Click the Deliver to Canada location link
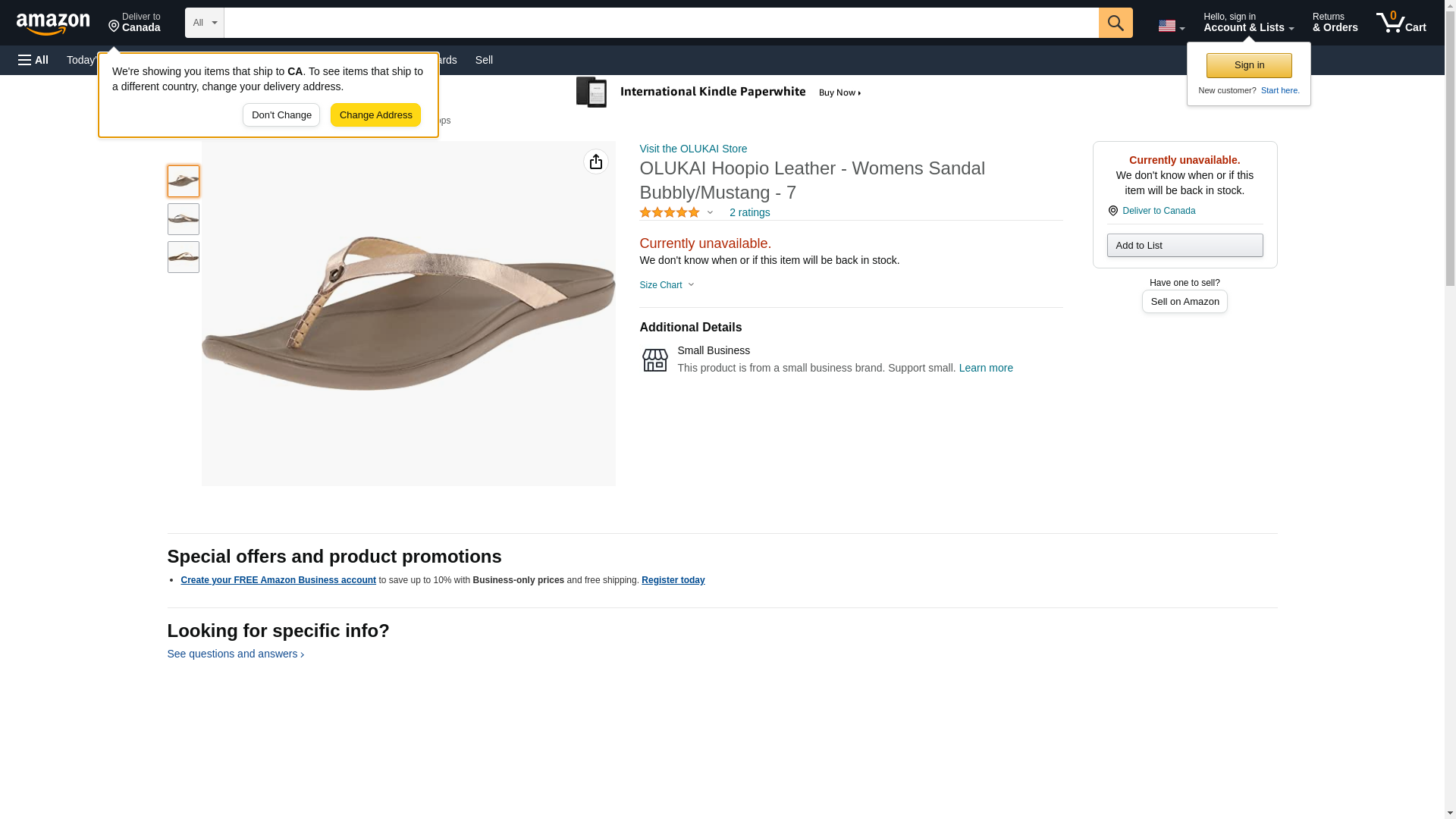Screen dimensions: 1456x819 point(1158,211)
